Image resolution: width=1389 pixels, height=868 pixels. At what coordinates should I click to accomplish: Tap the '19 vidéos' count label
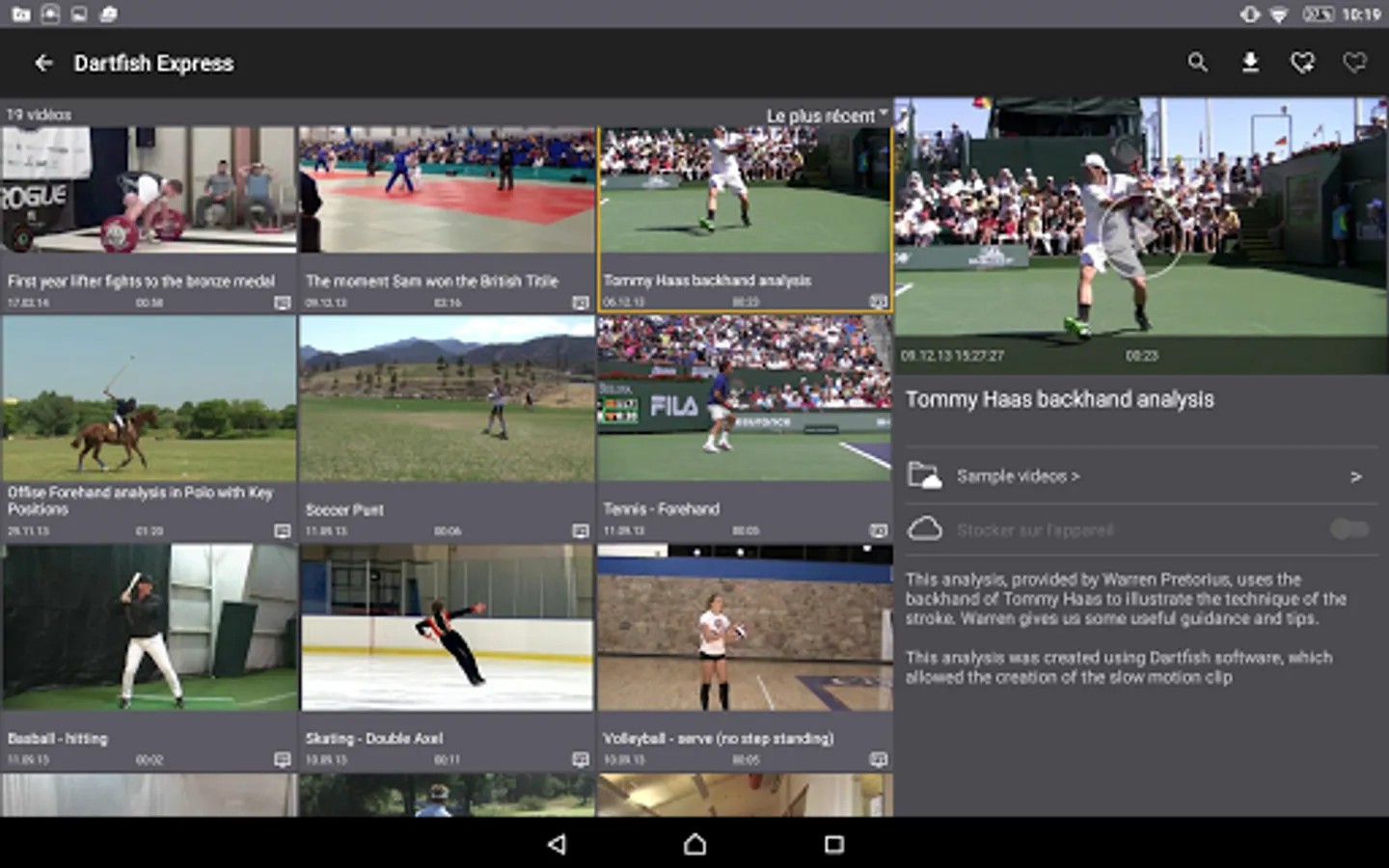pos(39,115)
